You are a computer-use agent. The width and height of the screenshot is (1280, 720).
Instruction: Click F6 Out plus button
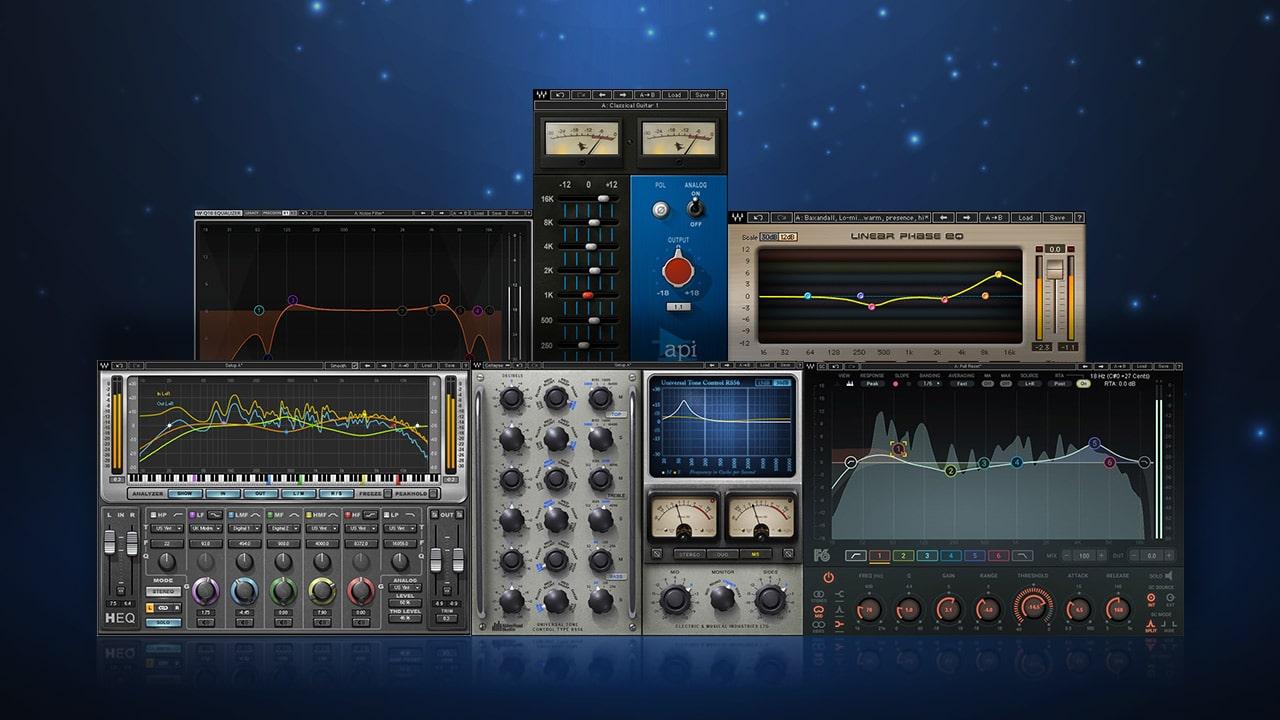click(1168, 555)
